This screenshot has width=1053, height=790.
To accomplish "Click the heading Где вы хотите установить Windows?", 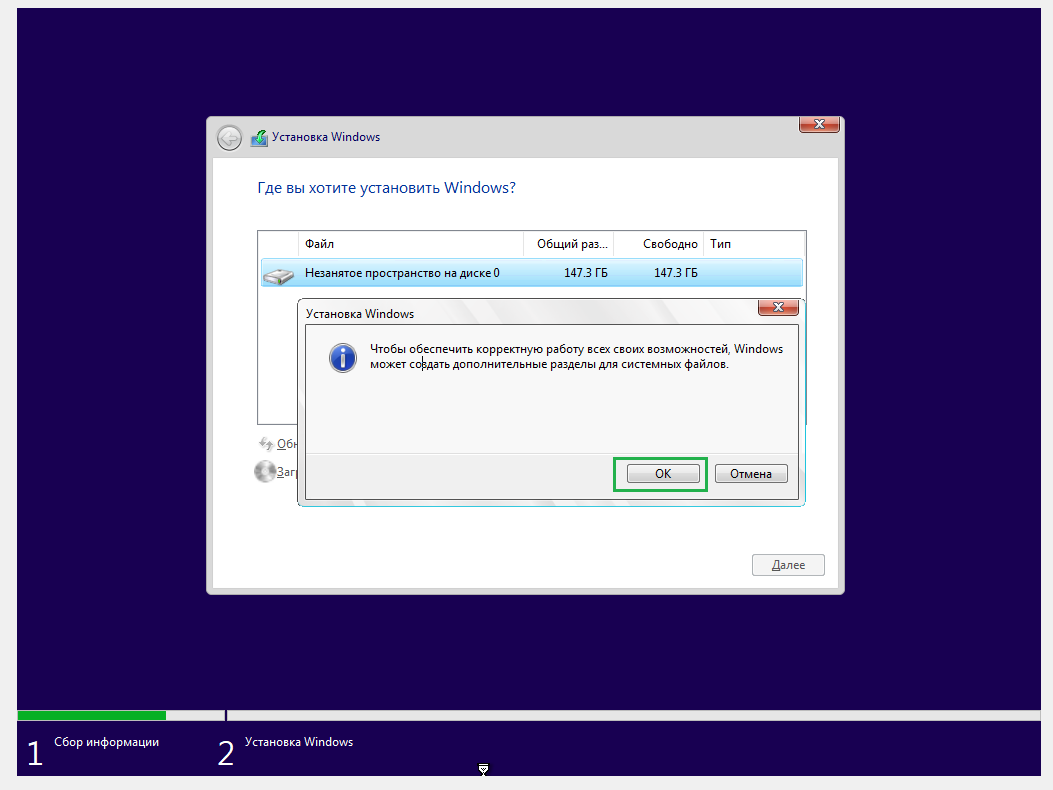I will [386, 187].
